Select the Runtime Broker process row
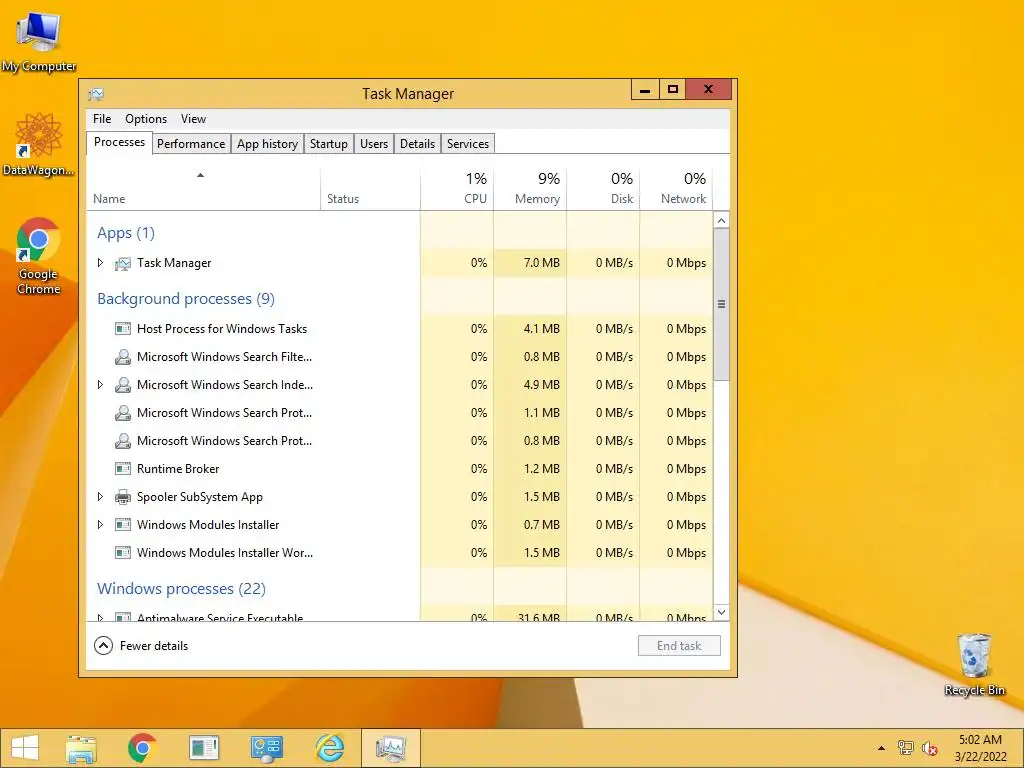This screenshot has height=768, width=1024. point(399,469)
